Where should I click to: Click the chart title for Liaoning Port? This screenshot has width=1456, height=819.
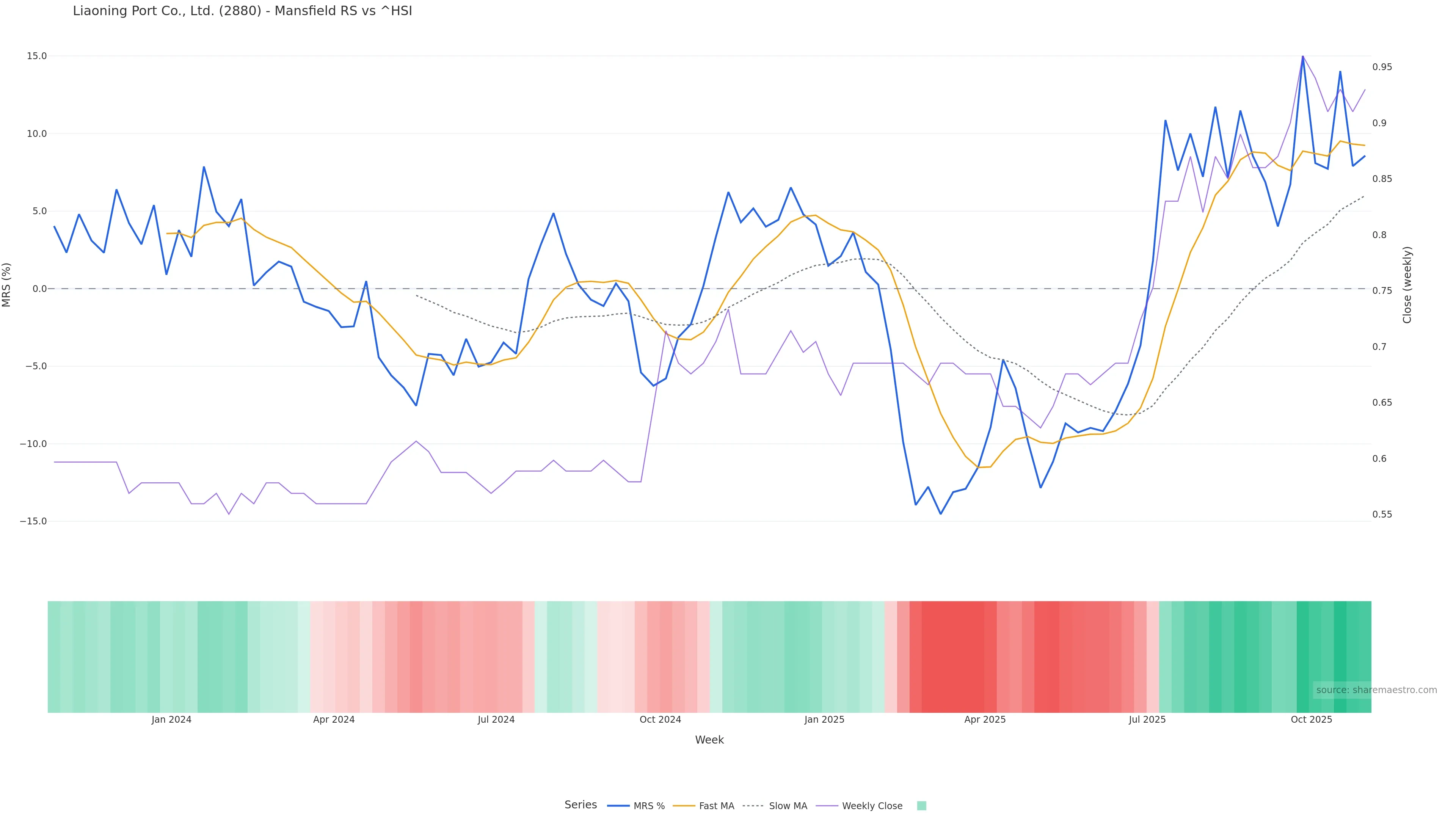point(243,11)
